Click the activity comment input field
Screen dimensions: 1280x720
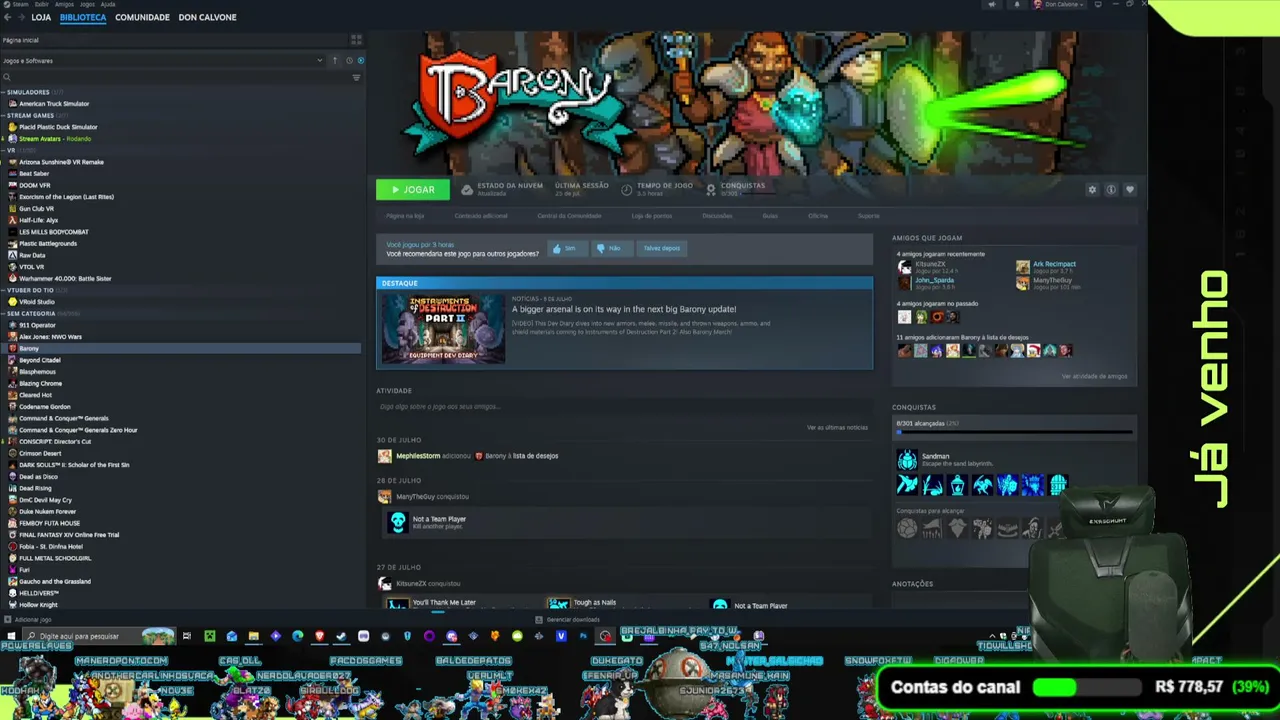point(624,407)
